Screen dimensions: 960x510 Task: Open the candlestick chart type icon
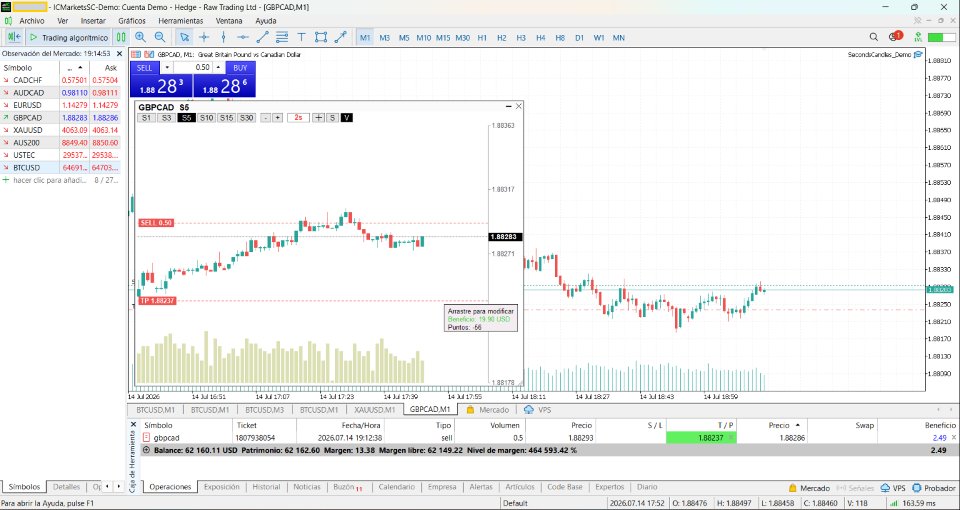(121, 37)
